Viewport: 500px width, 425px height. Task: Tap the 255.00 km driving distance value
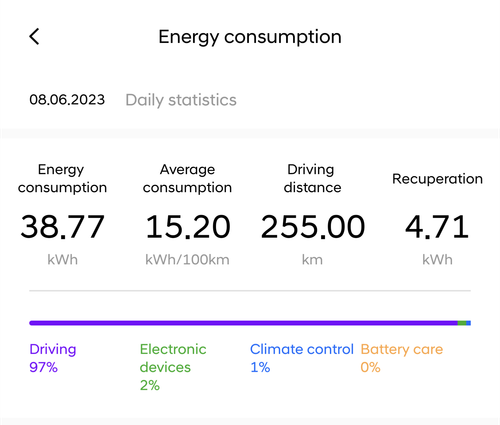[x=313, y=227]
